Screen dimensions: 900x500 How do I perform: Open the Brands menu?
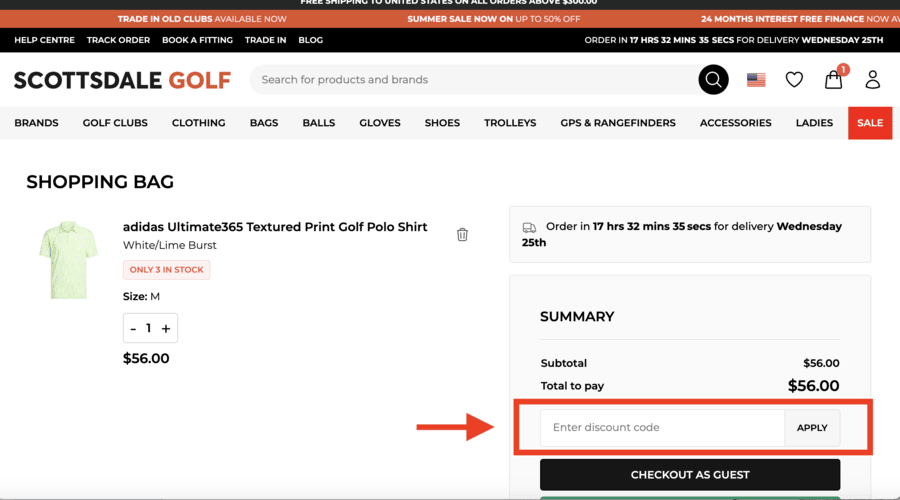tap(36, 123)
